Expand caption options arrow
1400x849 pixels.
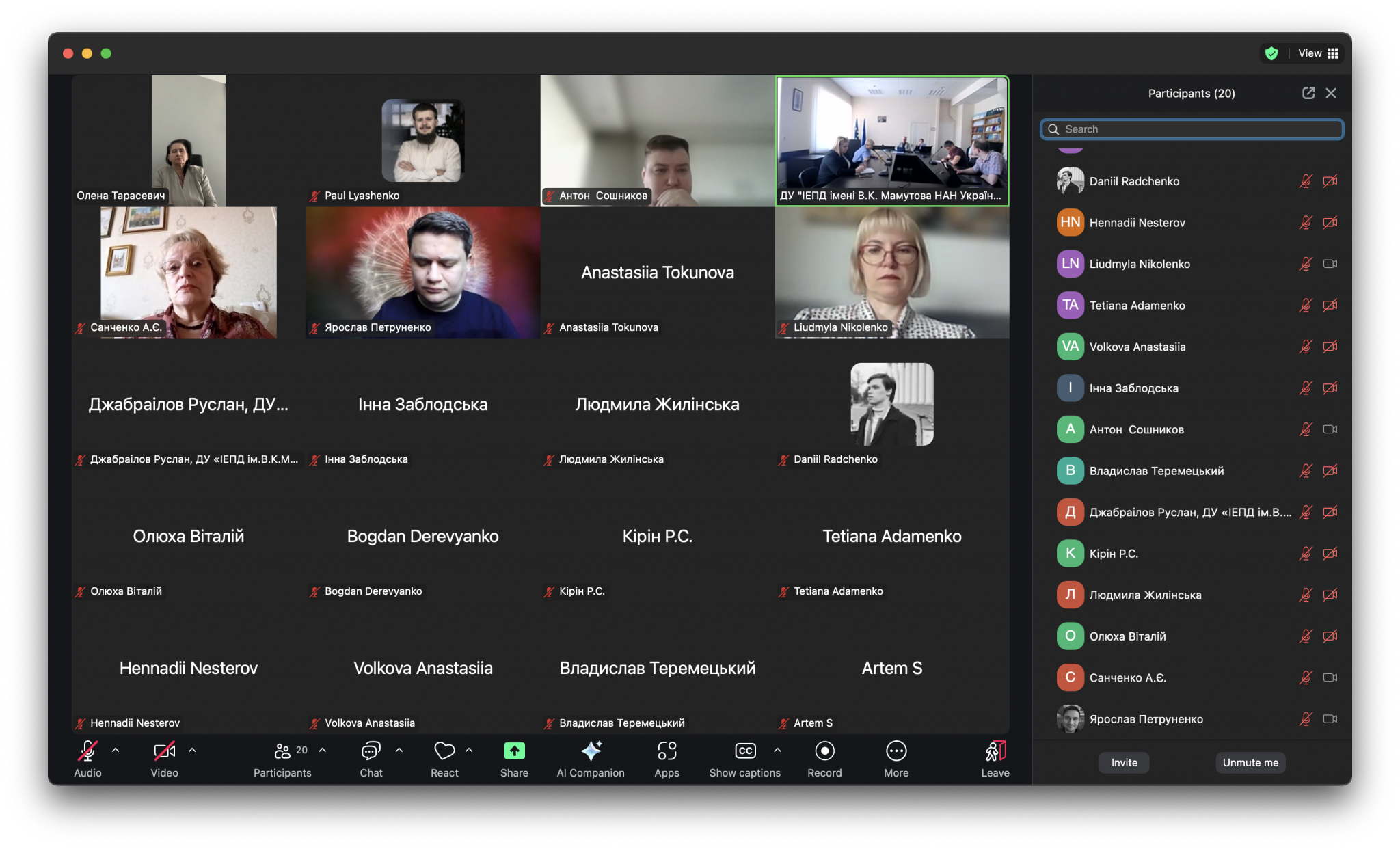(777, 750)
